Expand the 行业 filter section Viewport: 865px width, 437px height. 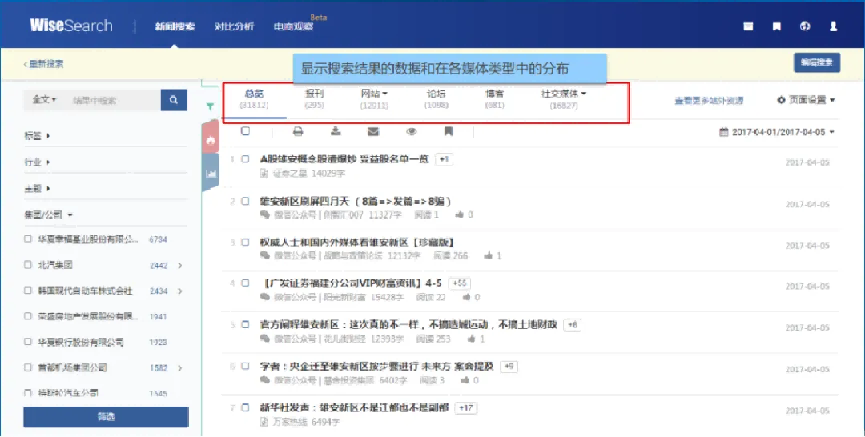pyautogui.click(x=38, y=161)
